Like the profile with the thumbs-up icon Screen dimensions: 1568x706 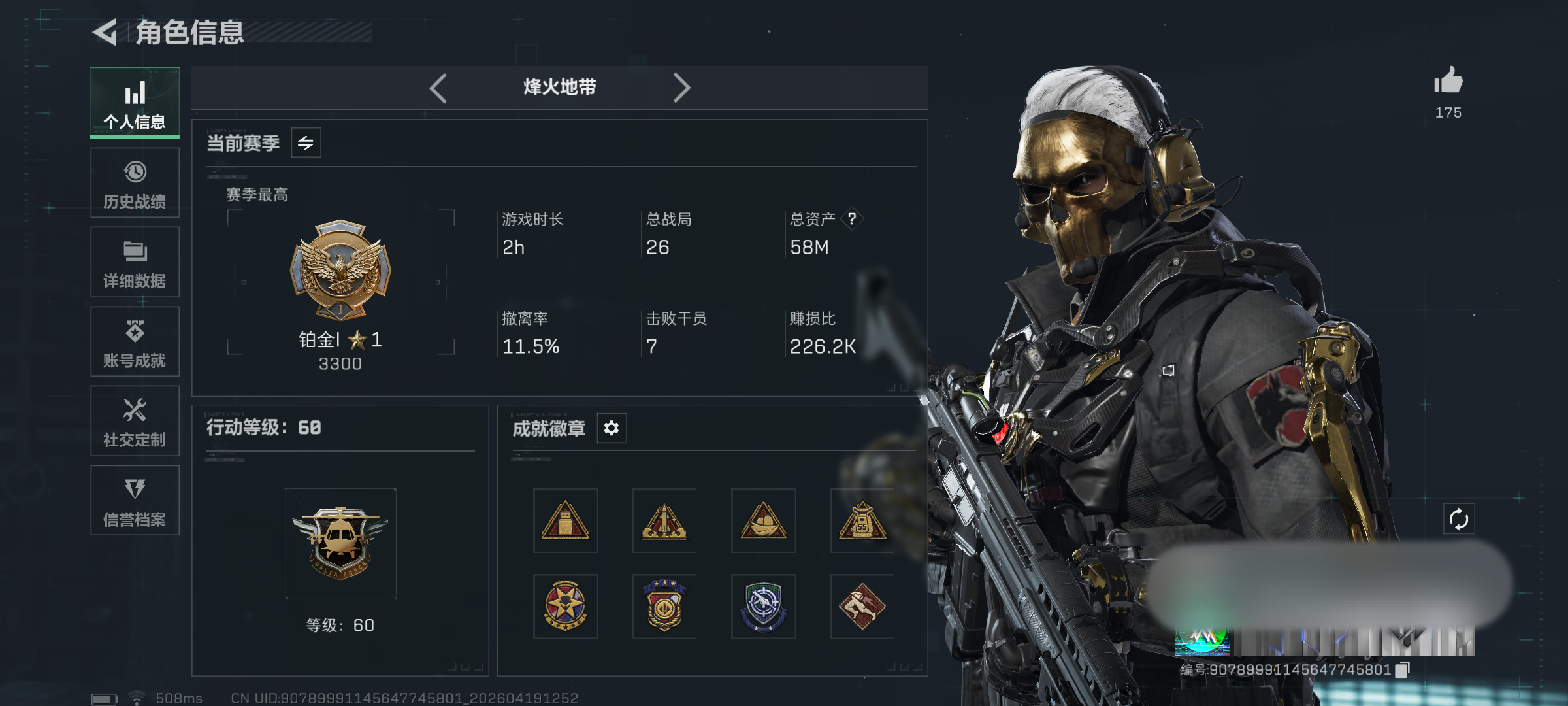1448,80
